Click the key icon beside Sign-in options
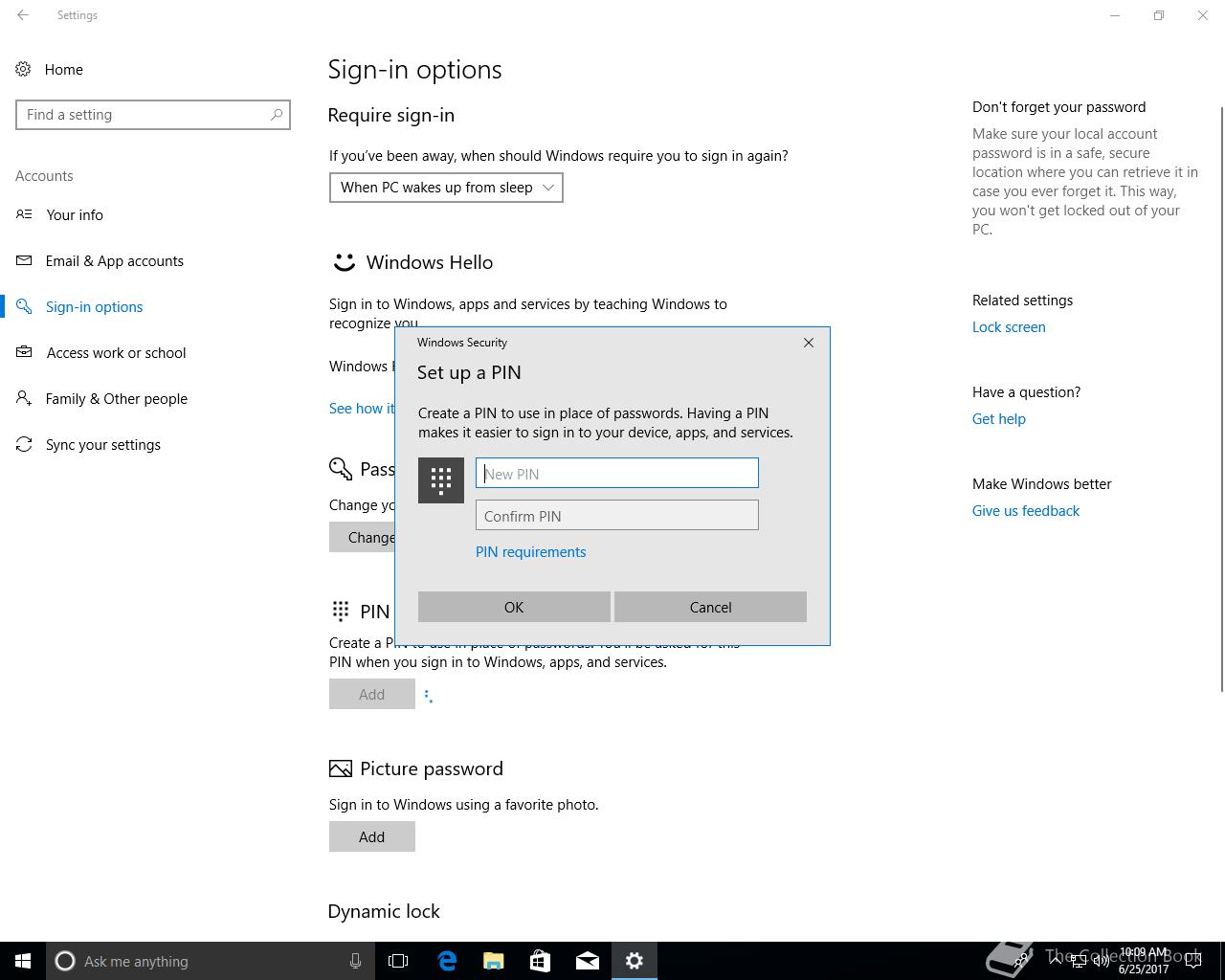Image resolution: width=1225 pixels, height=980 pixels. click(24, 306)
